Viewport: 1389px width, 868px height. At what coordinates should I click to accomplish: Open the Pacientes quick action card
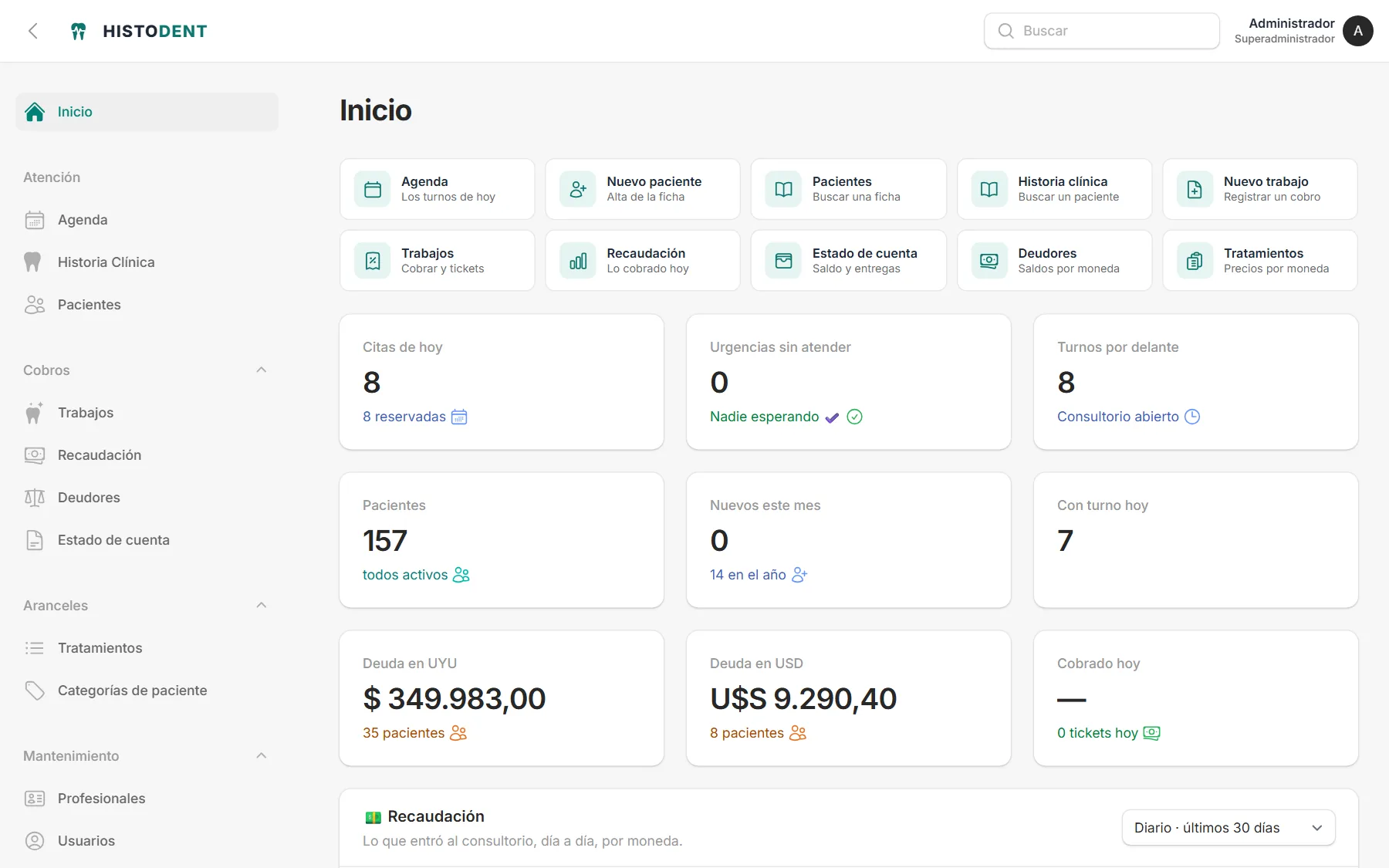pos(849,189)
